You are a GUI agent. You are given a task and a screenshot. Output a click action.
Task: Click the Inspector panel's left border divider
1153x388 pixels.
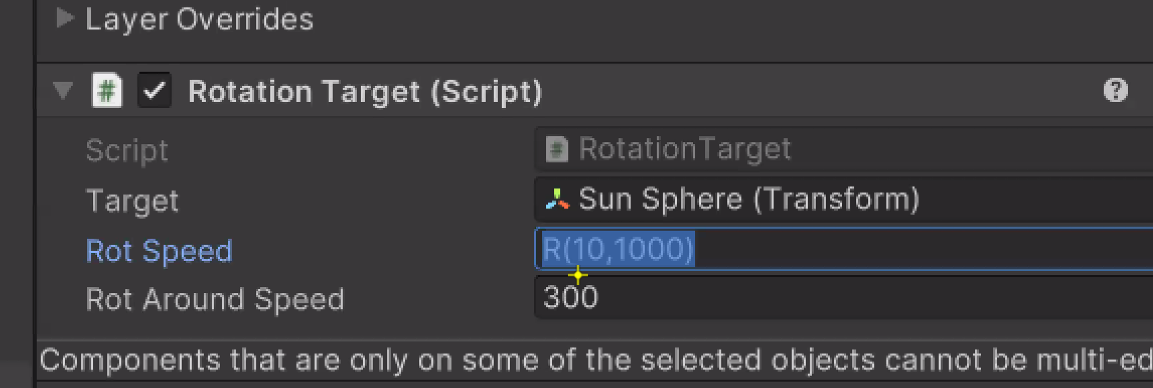[35, 194]
